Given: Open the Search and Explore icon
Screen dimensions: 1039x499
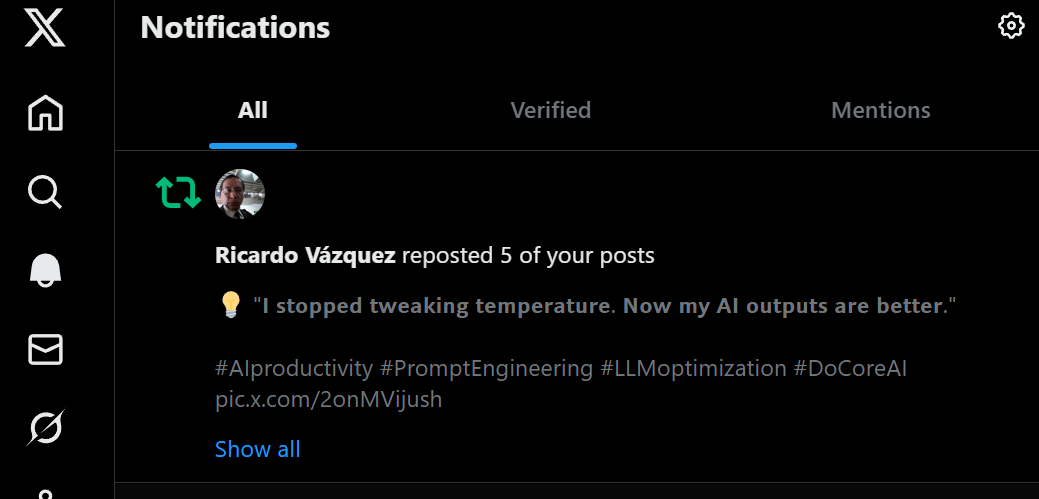Looking at the screenshot, I should [45, 190].
